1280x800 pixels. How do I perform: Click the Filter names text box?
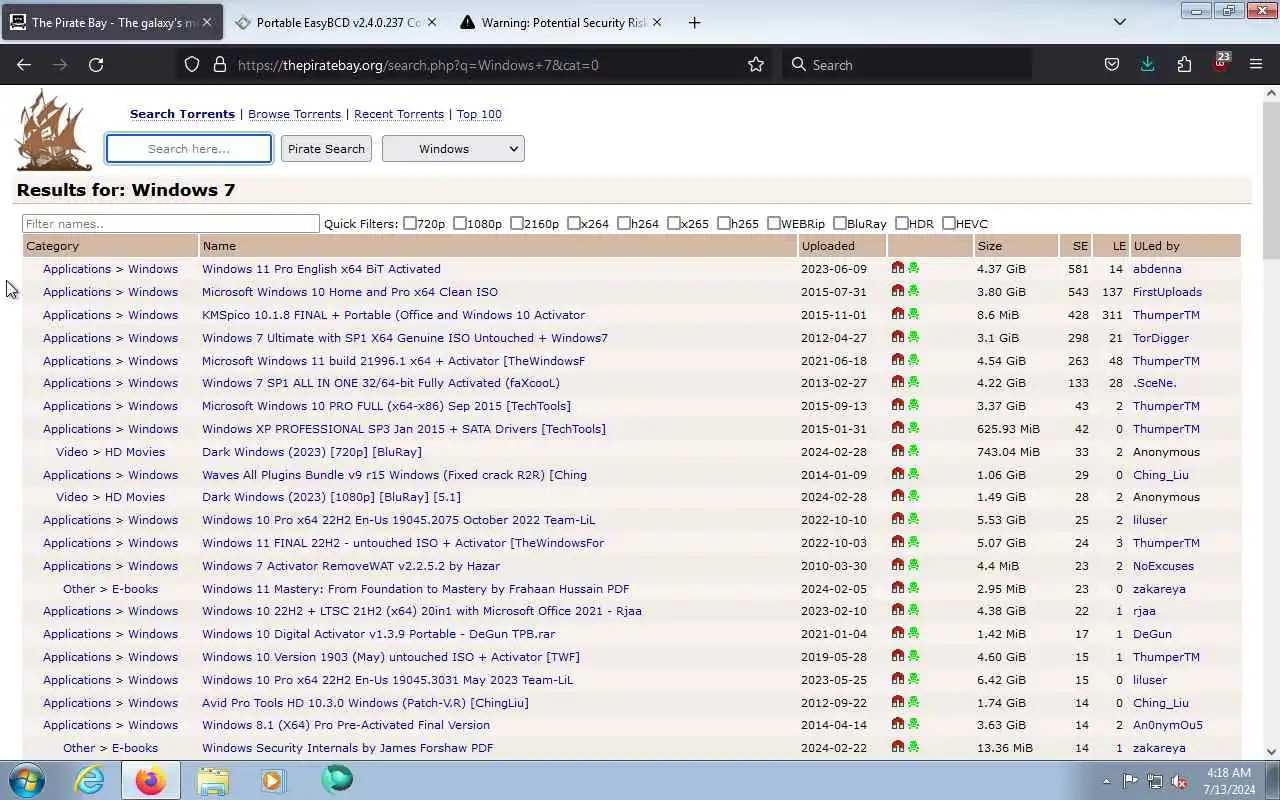(171, 223)
